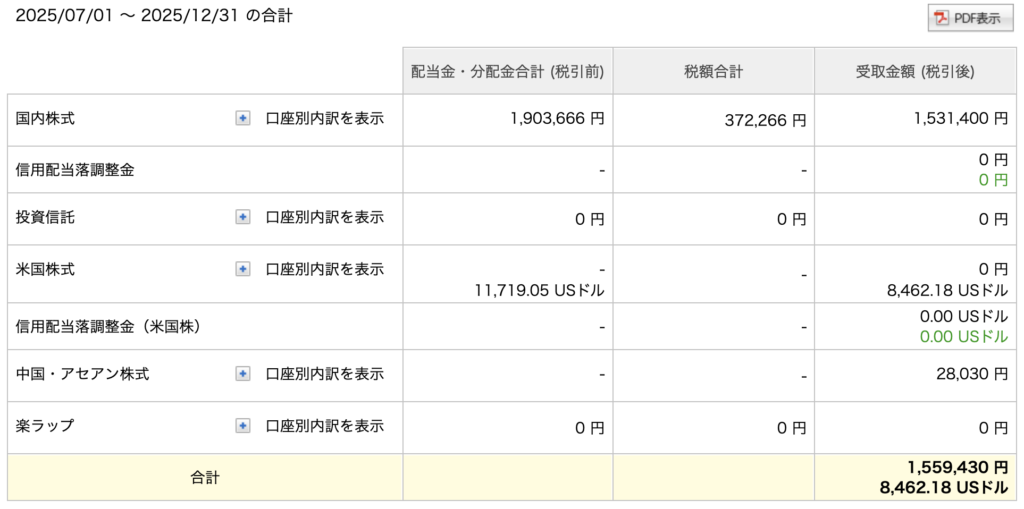Viewport: 1024px width, 509px height.
Task: Expand the 投資信託 breakdown plus icon
Action: tap(242, 217)
